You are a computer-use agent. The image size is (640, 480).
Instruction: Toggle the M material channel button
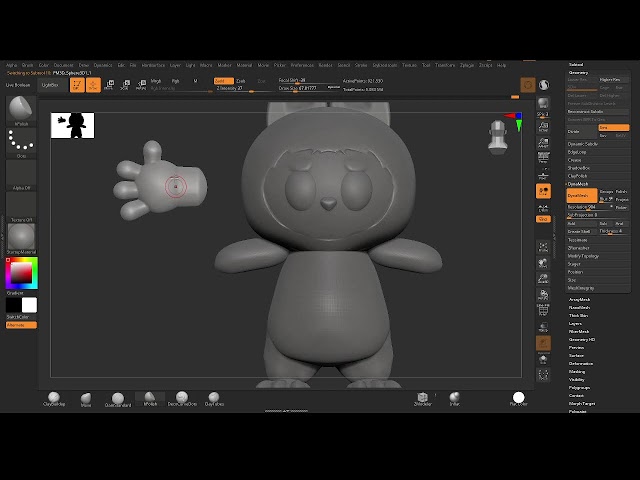coord(195,81)
